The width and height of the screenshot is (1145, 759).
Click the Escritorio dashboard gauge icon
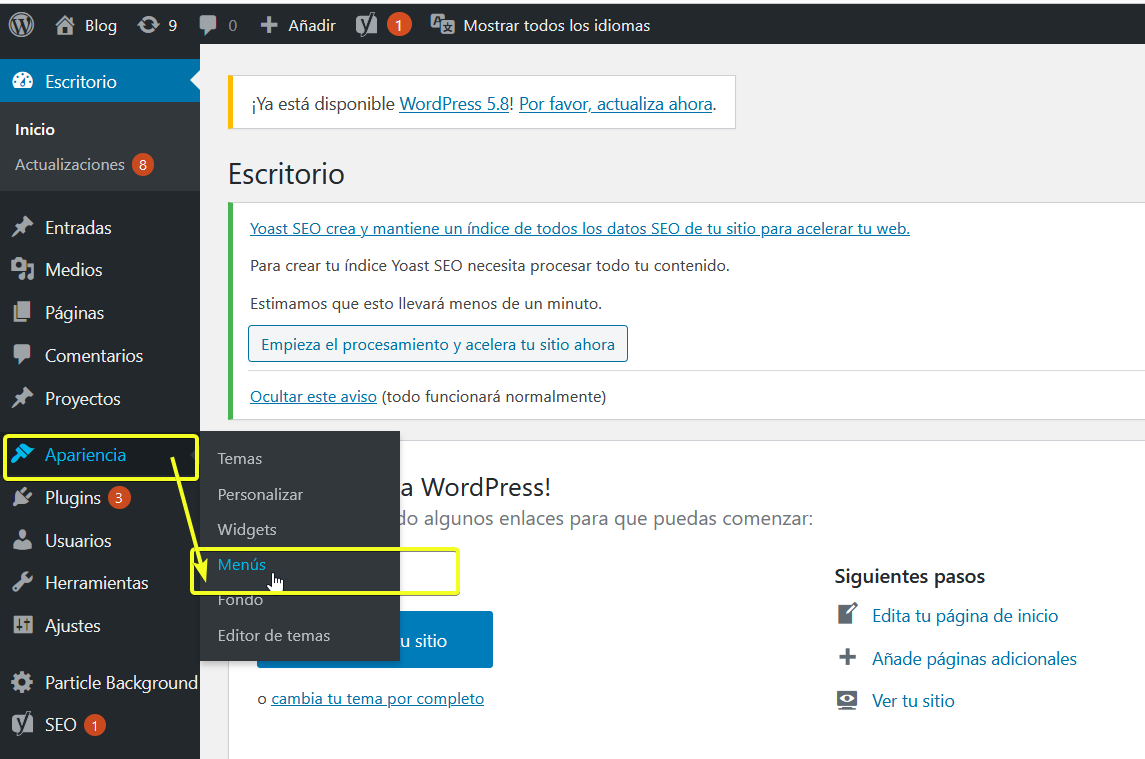tap(23, 81)
